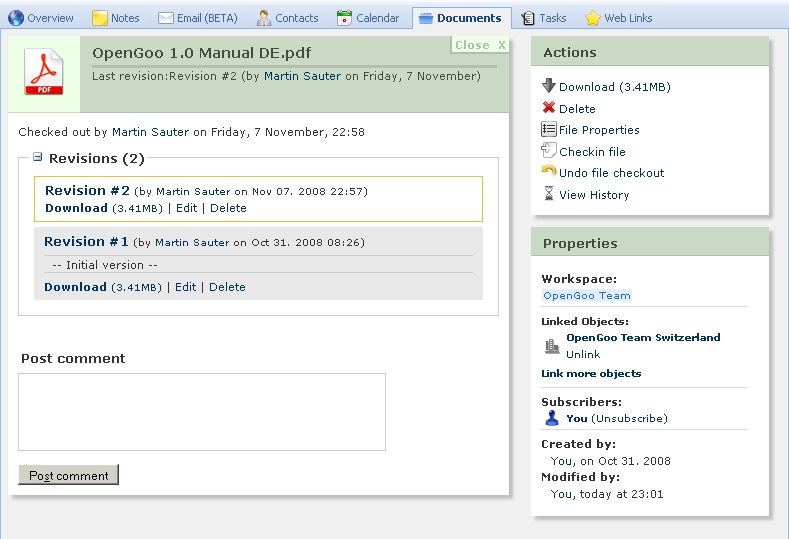Click the Undo file checkout arrow icon
Image resolution: width=789 pixels, height=539 pixels.
pyautogui.click(x=548, y=172)
